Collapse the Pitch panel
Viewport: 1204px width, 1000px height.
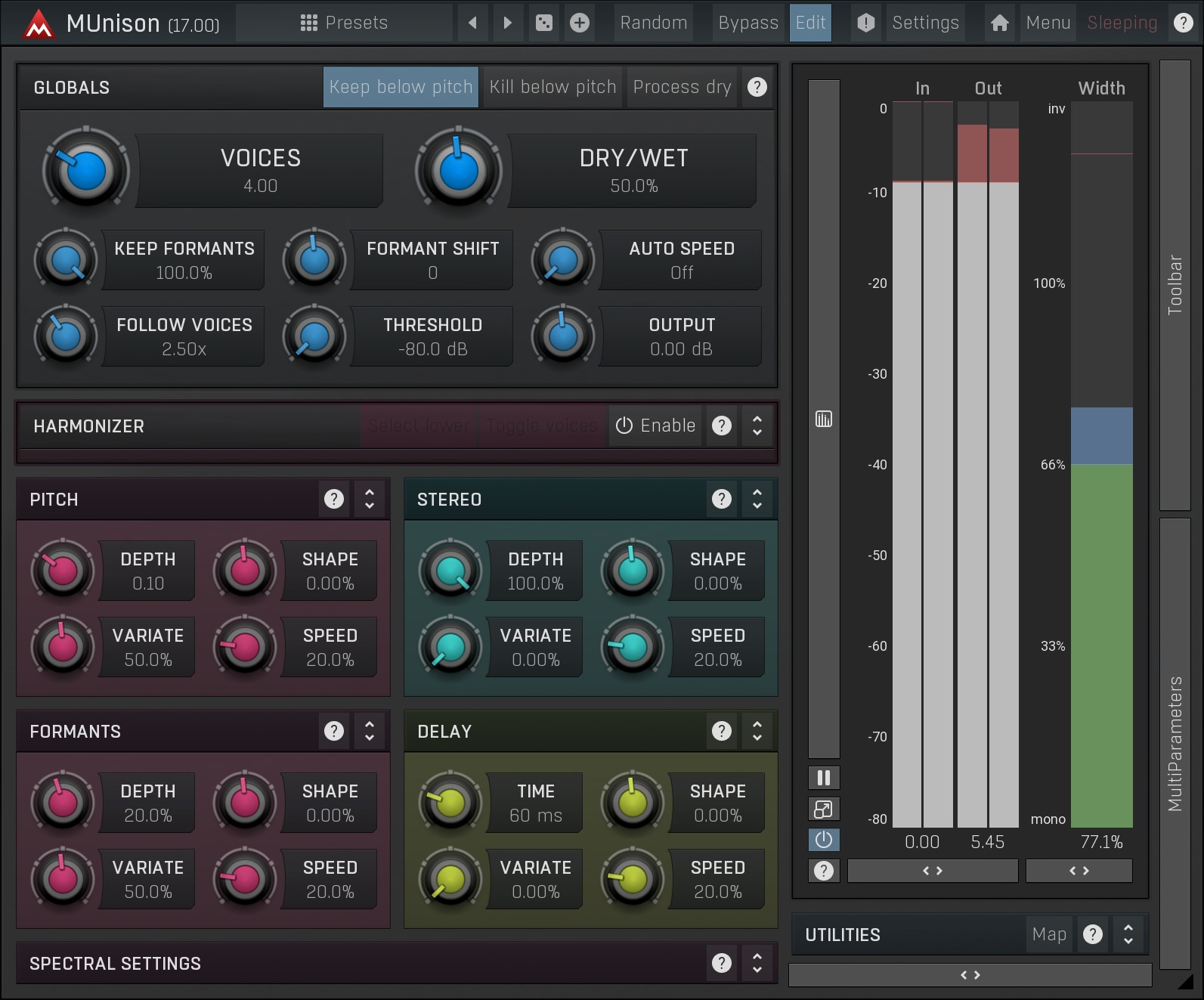click(x=370, y=499)
